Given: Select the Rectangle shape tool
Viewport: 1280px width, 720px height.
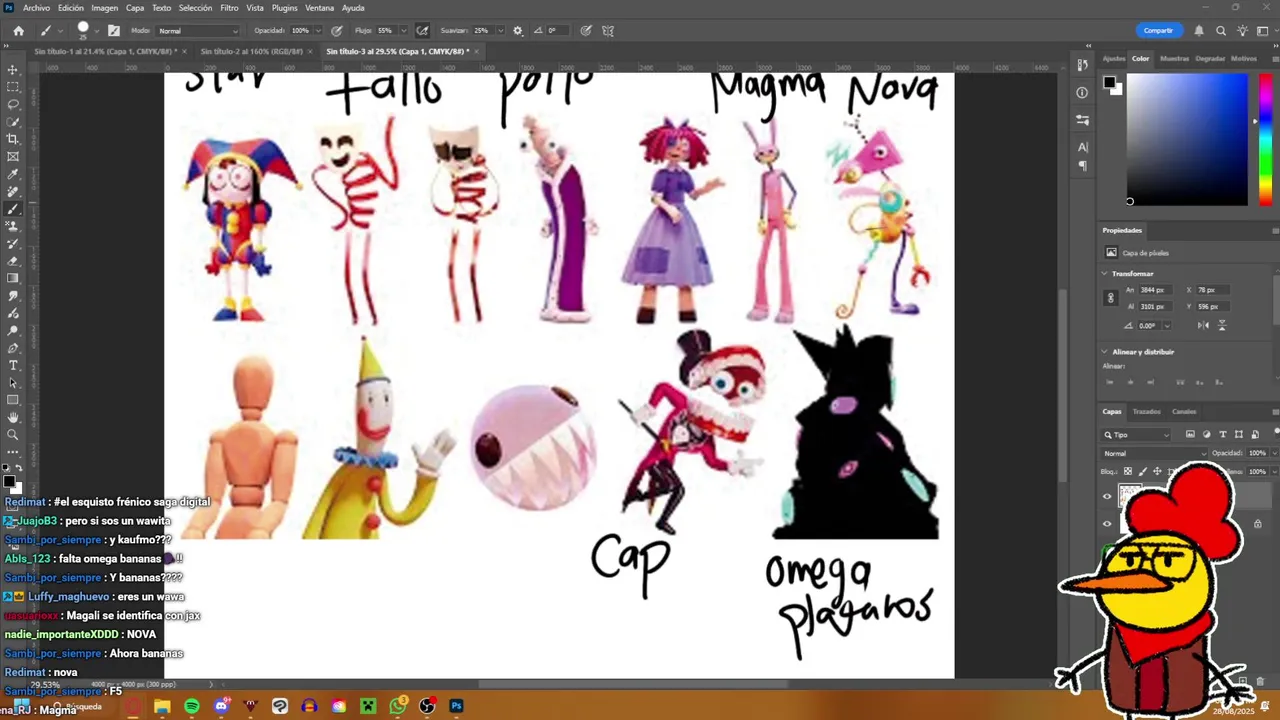Looking at the screenshot, I should coord(13,400).
